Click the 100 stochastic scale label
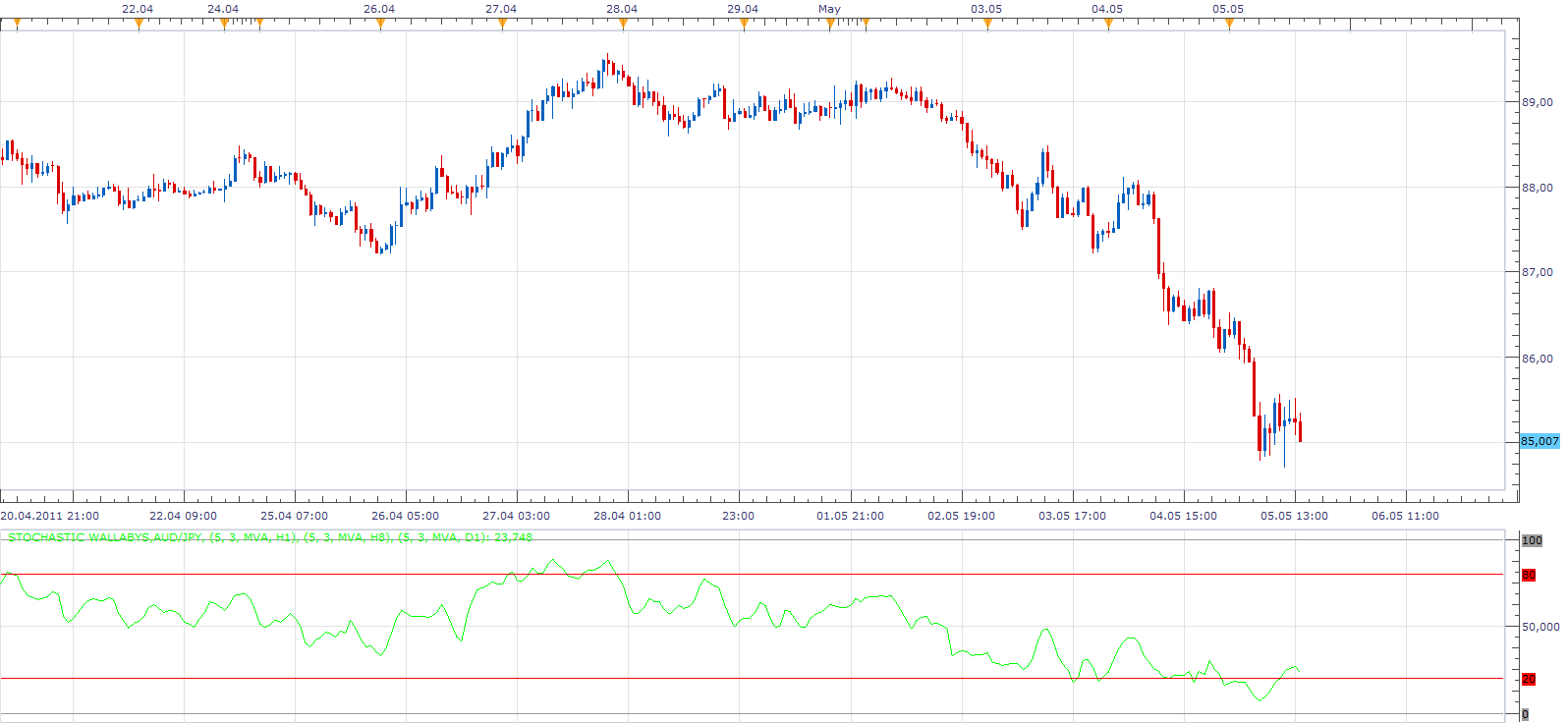This screenshot has width=1568, height=723. [1532, 540]
